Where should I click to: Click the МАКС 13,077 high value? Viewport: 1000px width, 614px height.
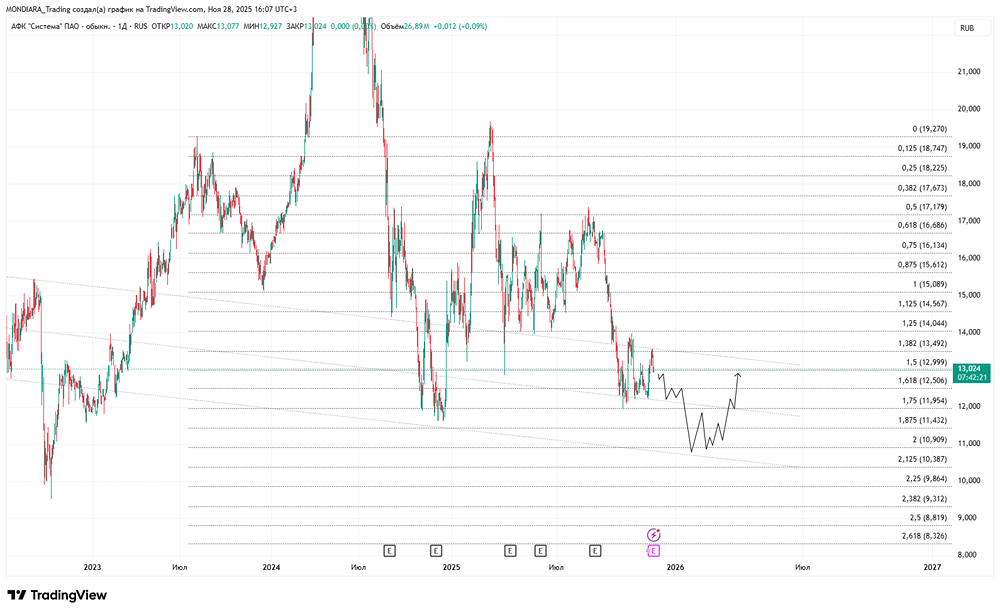tap(218, 27)
